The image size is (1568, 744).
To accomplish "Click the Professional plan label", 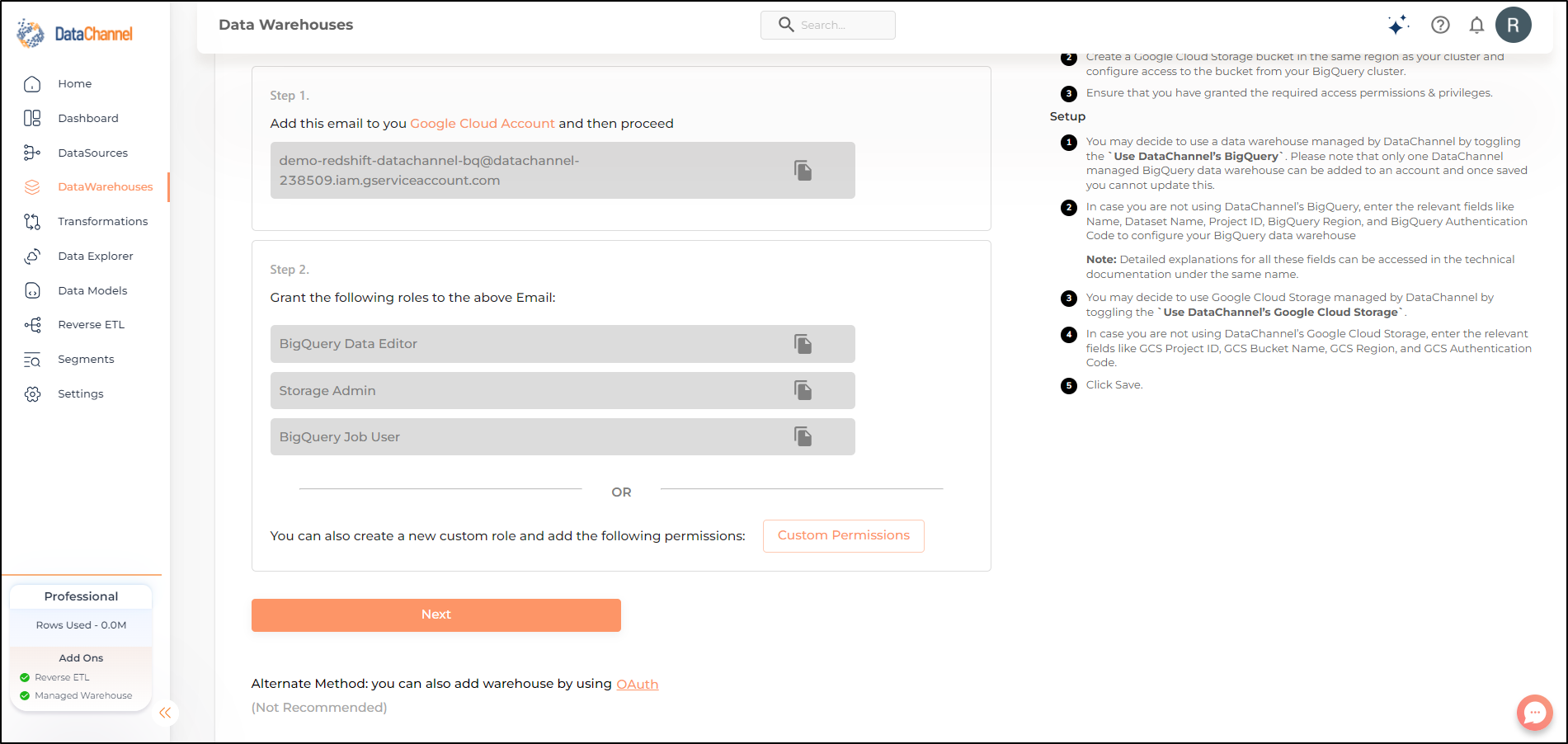I will [x=81, y=596].
